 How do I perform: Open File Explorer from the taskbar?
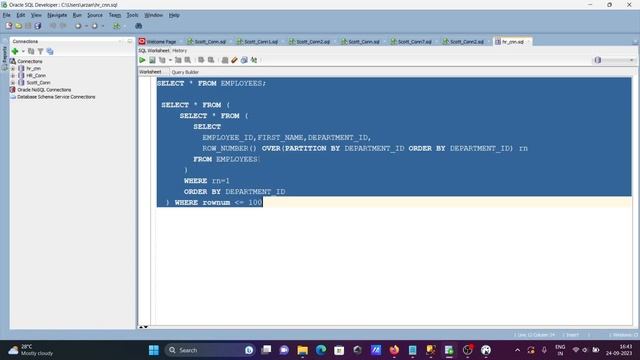302,350
